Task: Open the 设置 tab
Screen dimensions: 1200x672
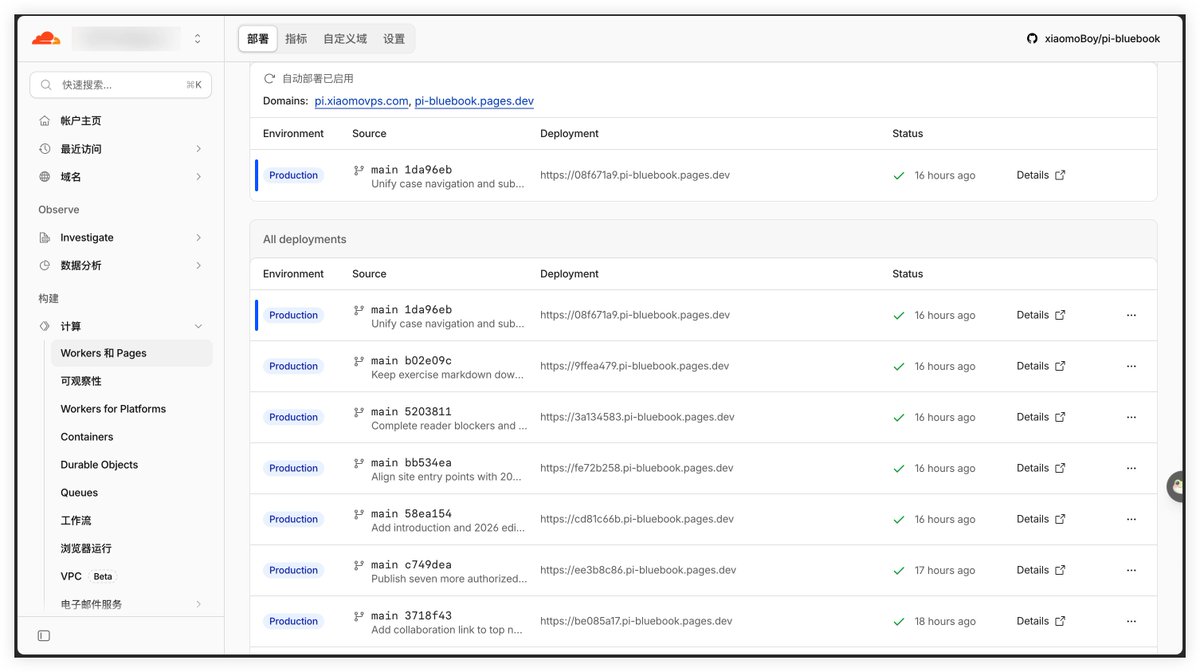Action: click(394, 39)
